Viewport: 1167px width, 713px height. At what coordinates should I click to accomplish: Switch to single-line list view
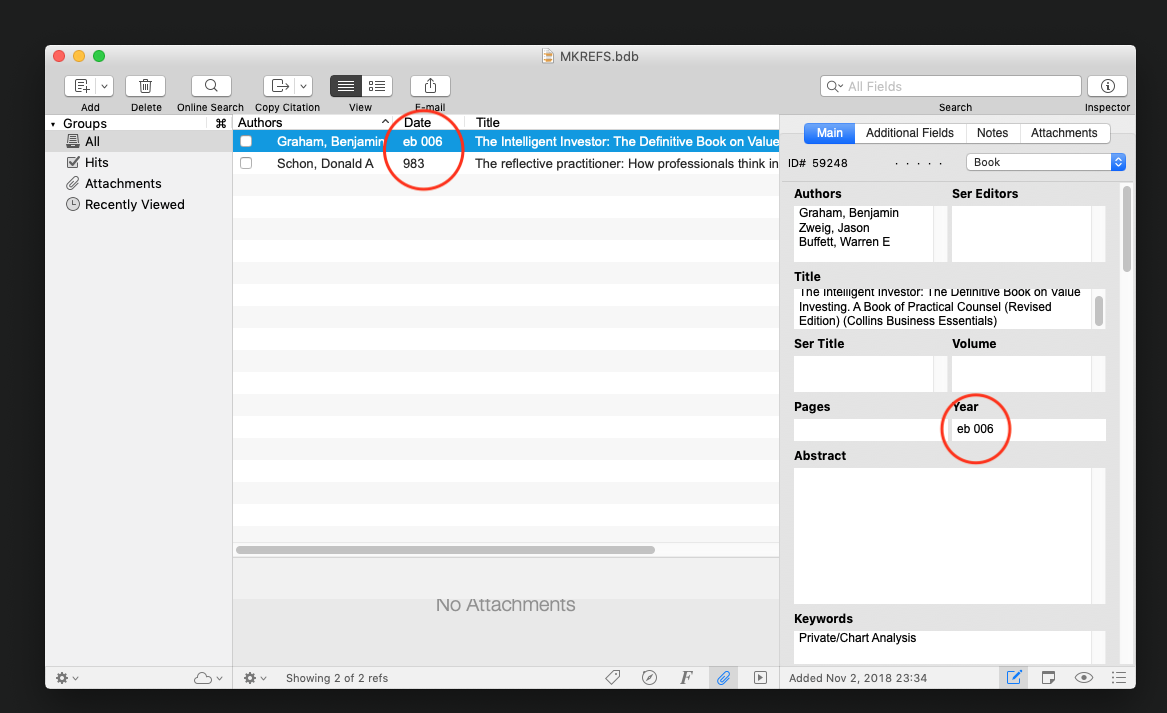pyautogui.click(x=345, y=86)
